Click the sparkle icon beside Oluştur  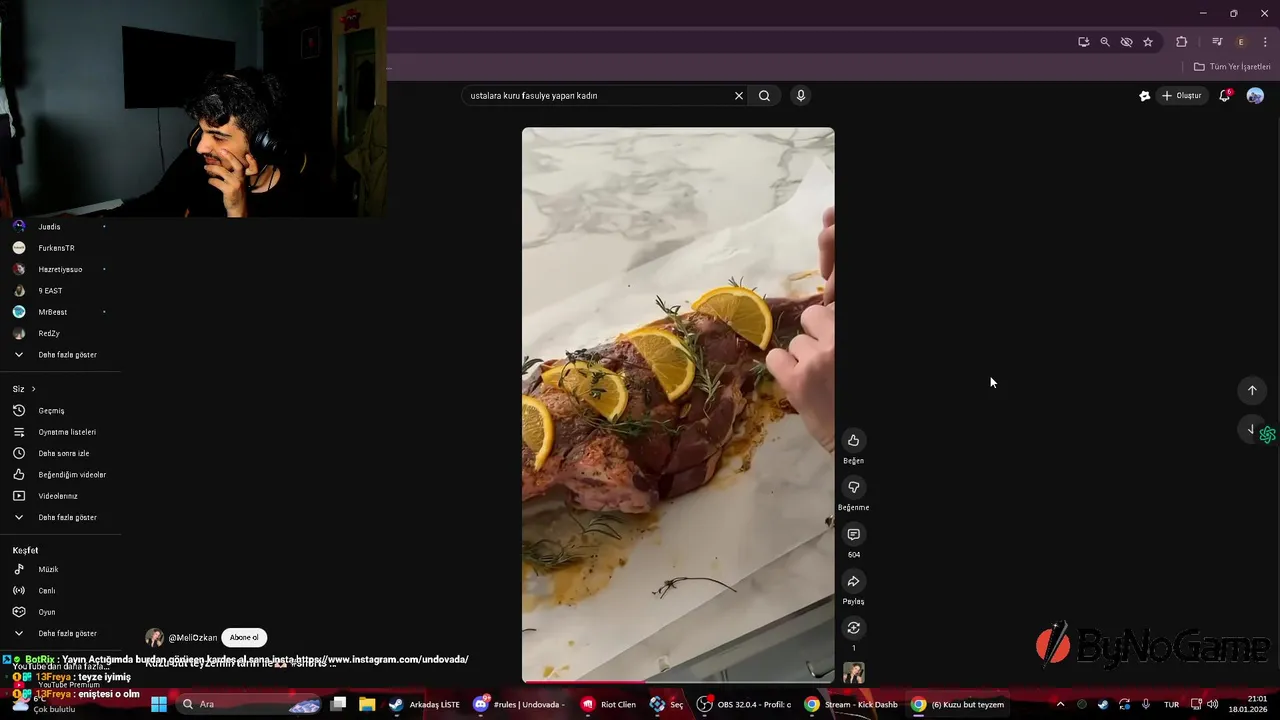click(x=1144, y=96)
